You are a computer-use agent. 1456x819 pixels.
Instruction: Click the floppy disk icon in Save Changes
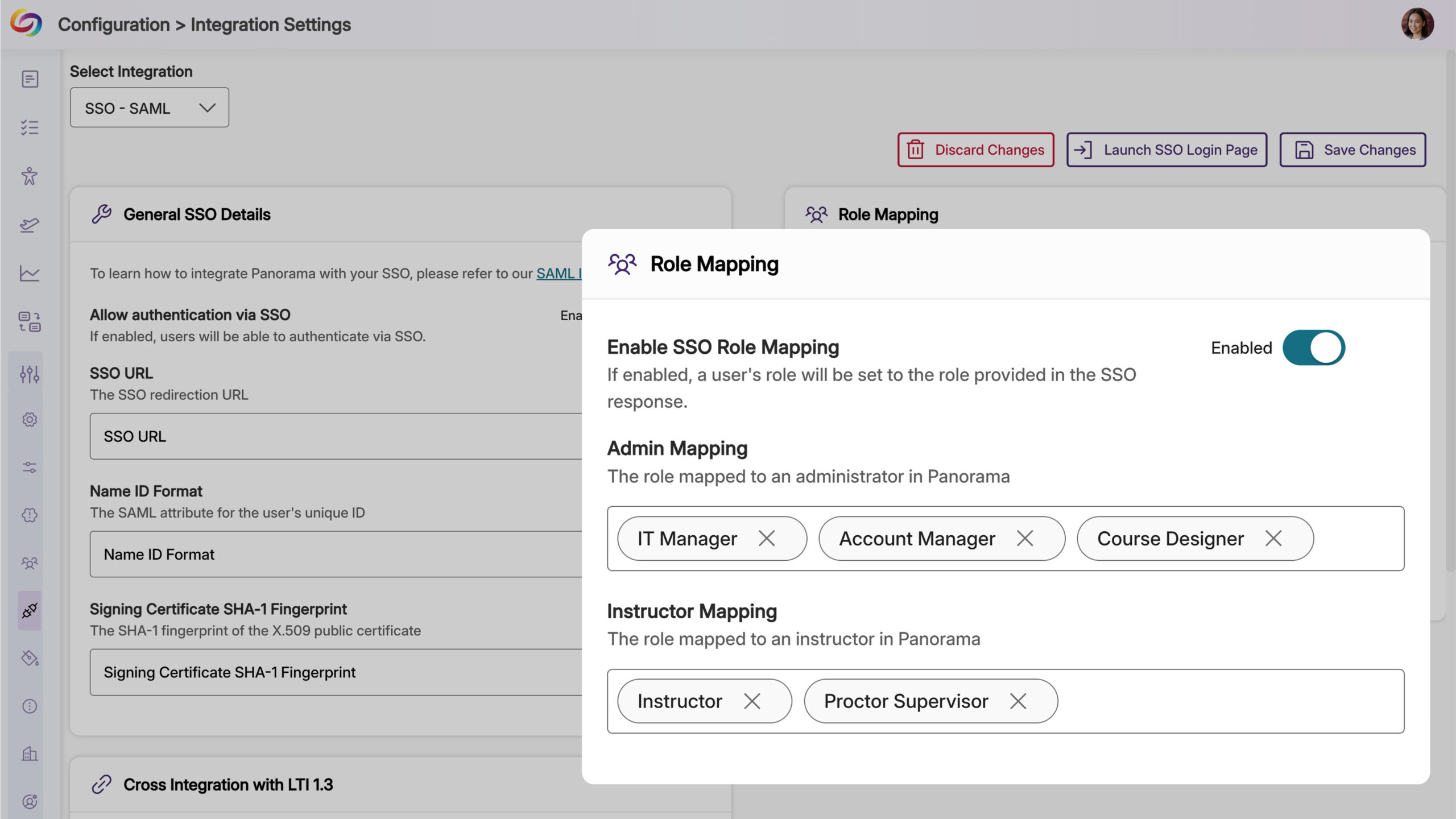click(1304, 150)
